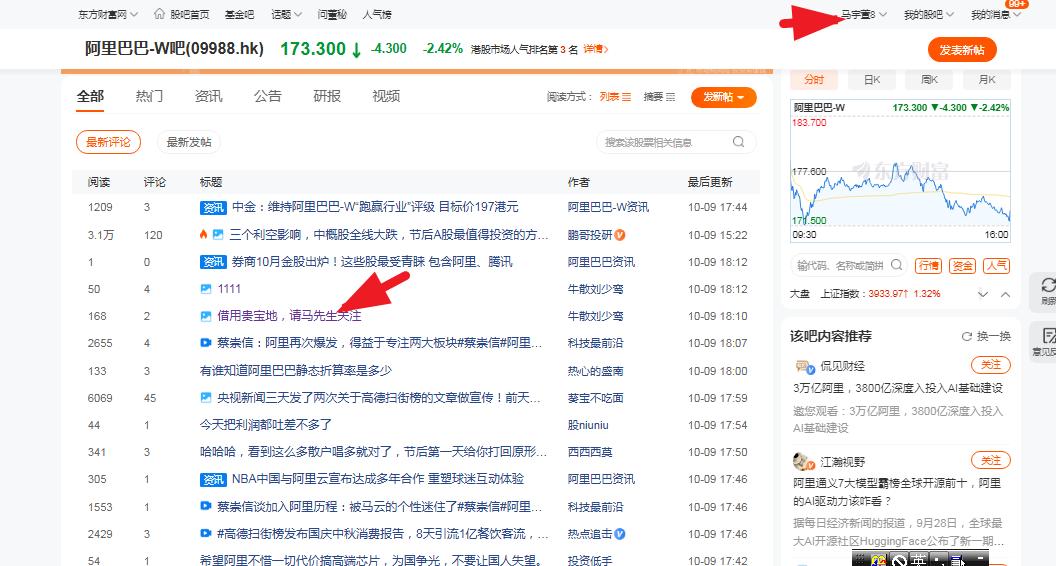The height and width of the screenshot is (566, 1056).
Task: Click the magnifier in 输代码、名称或简拼 box
Action: click(x=896, y=265)
